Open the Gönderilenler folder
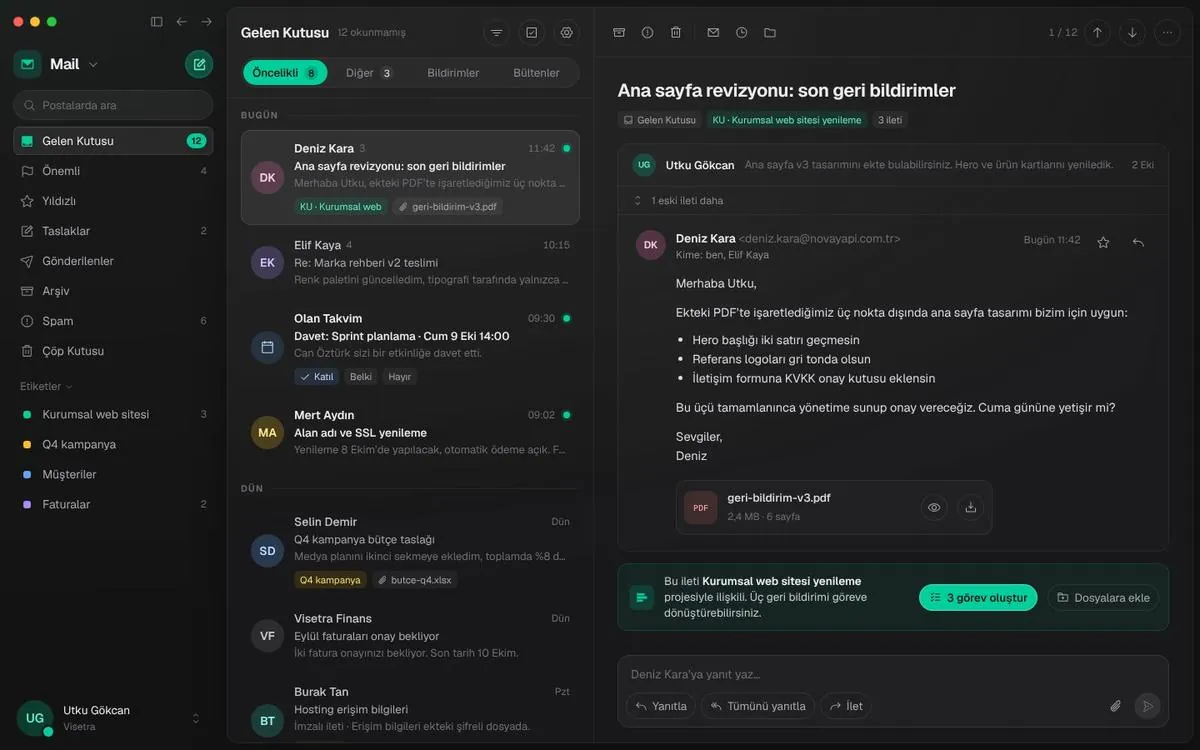Image resolution: width=1200 pixels, height=750 pixels. point(113,261)
